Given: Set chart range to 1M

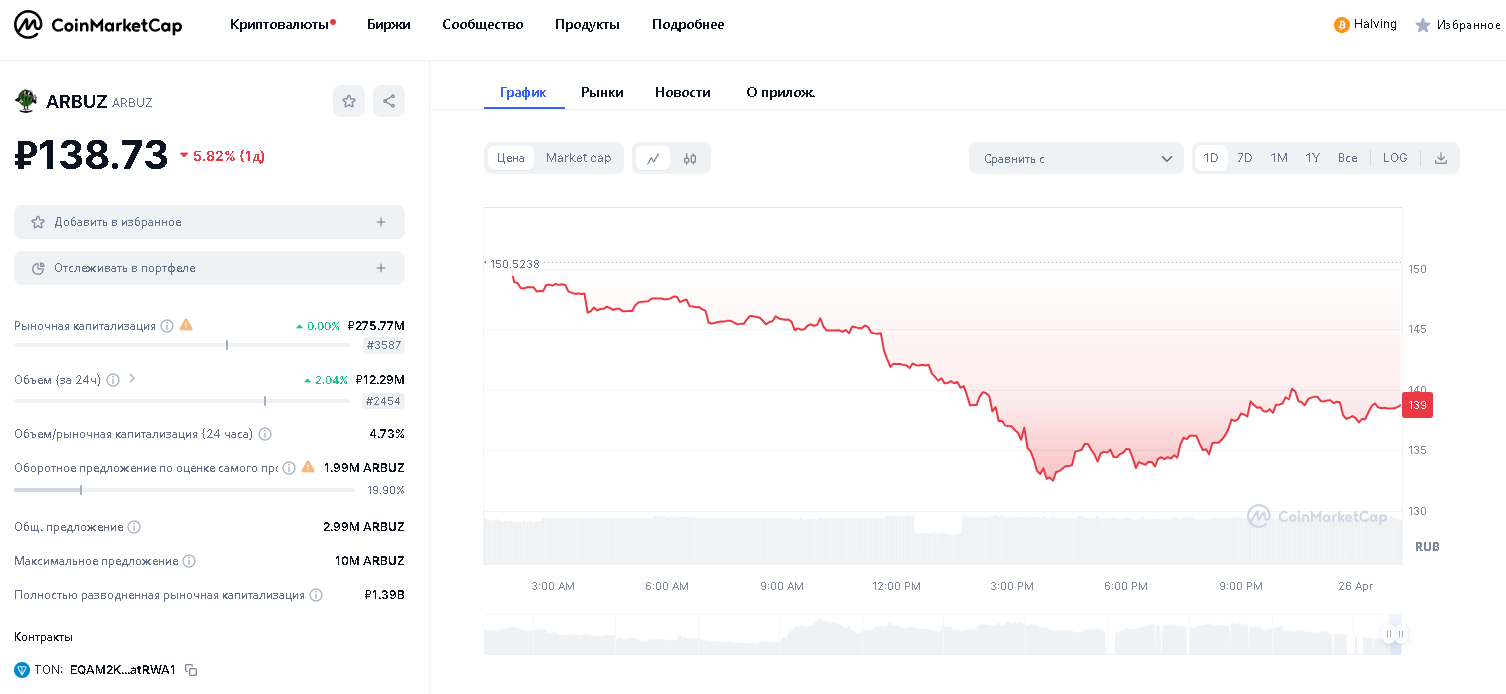Looking at the screenshot, I should point(1279,158).
